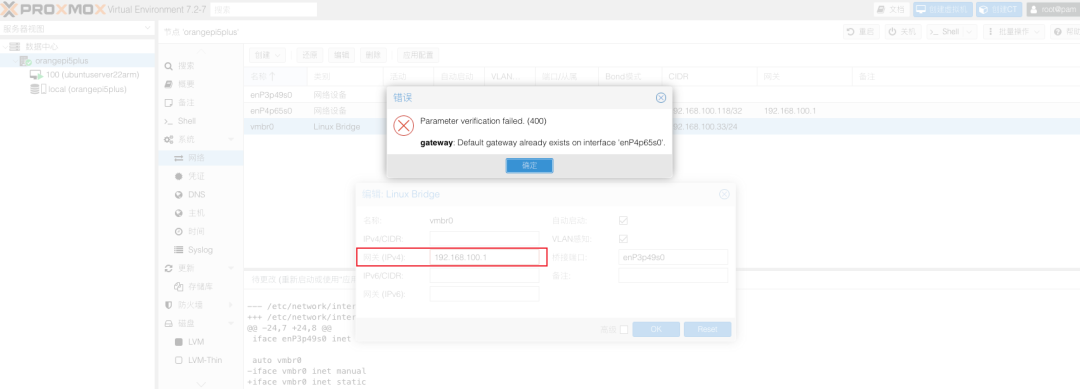Image resolution: width=1080 pixels, height=389 pixels.
Task: Select node orangepi5plus in the tree
Action: coord(61,61)
